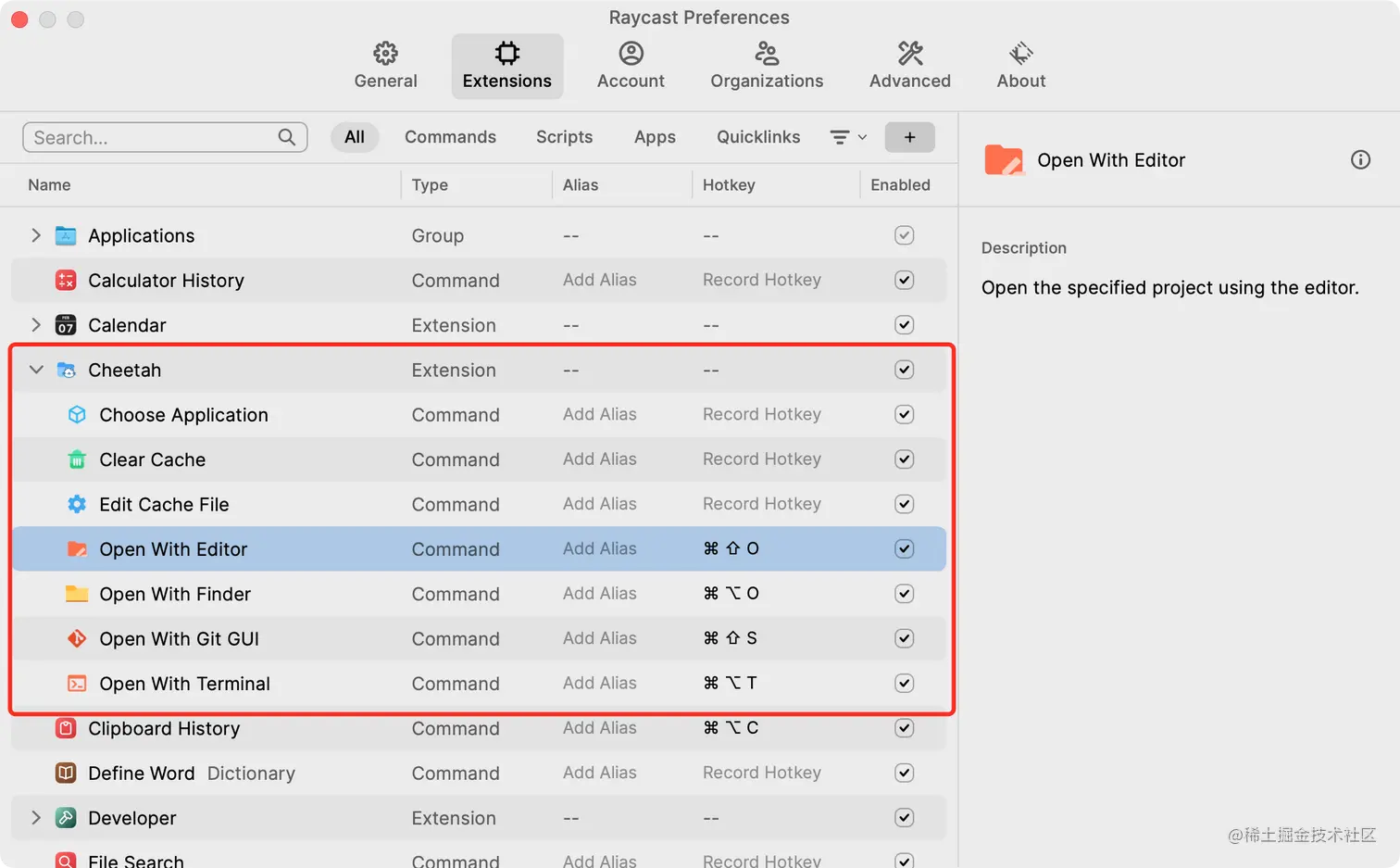Image resolution: width=1400 pixels, height=868 pixels.
Task: Add Alias for Open With Finder
Action: tap(600, 594)
